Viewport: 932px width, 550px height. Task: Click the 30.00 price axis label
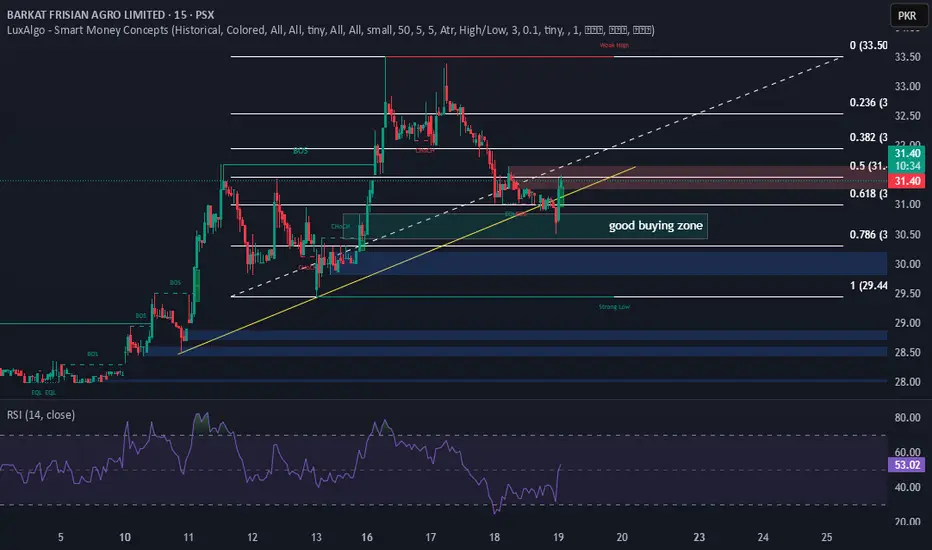908,264
